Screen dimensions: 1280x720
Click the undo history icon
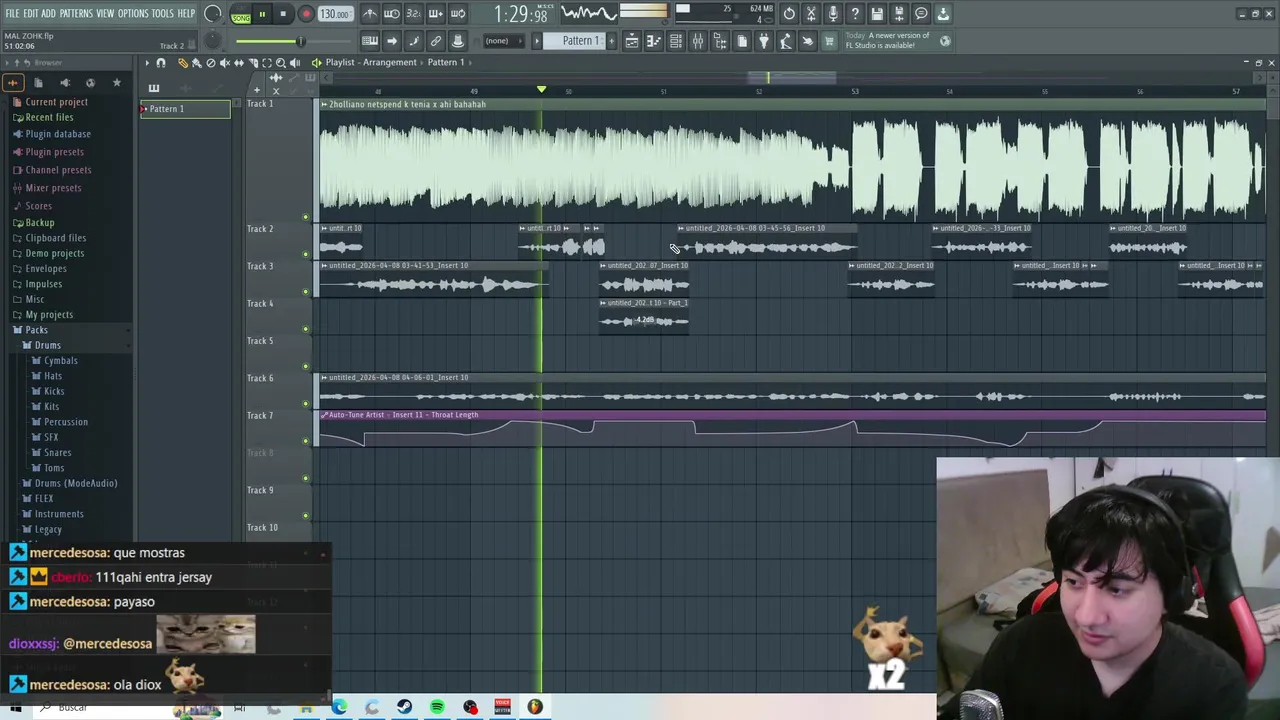(789, 14)
